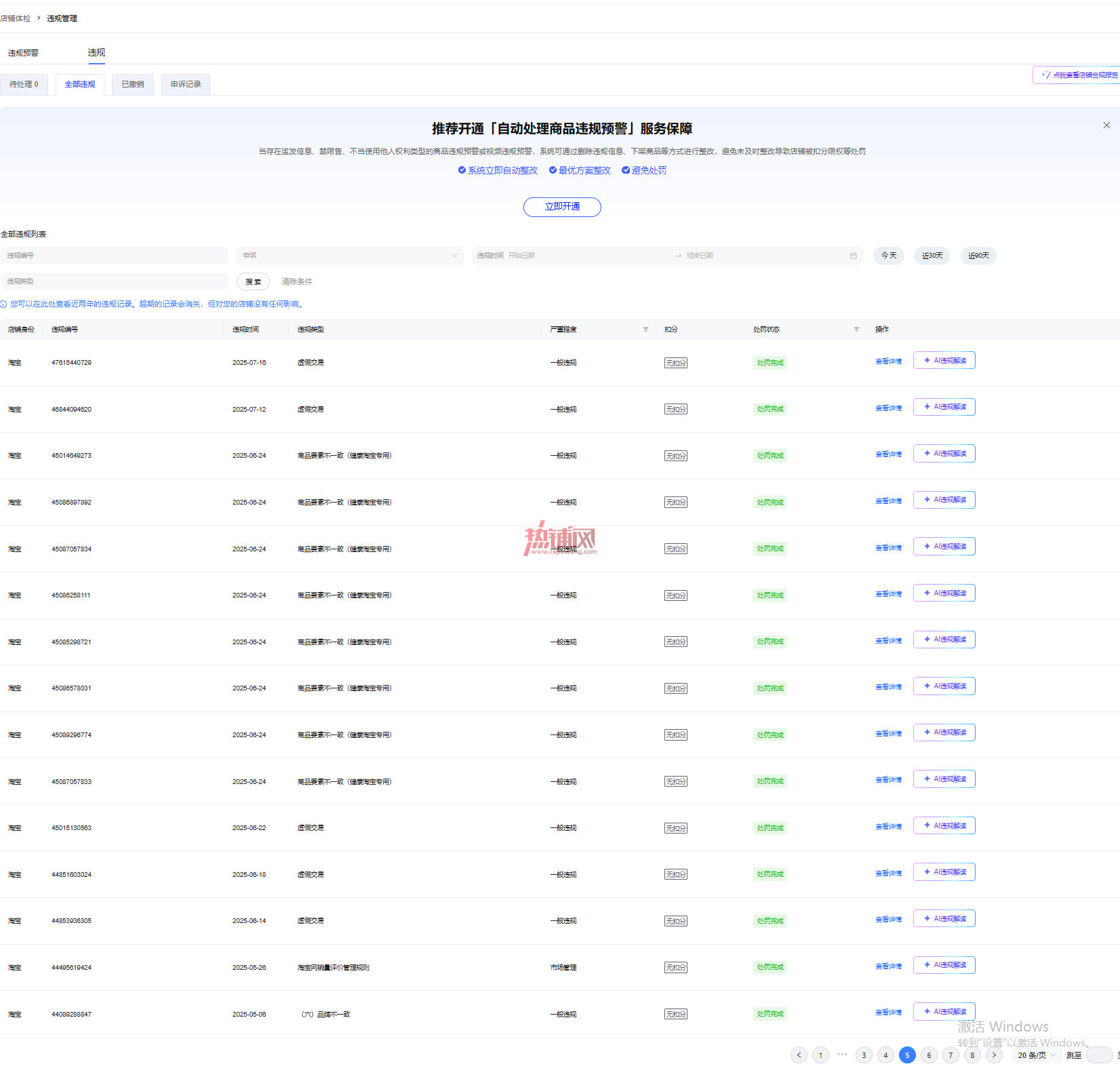This screenshot has height=1077, width=1120.
Task: Filter by 近30天 quick range
Action: [x=932, y=256]
